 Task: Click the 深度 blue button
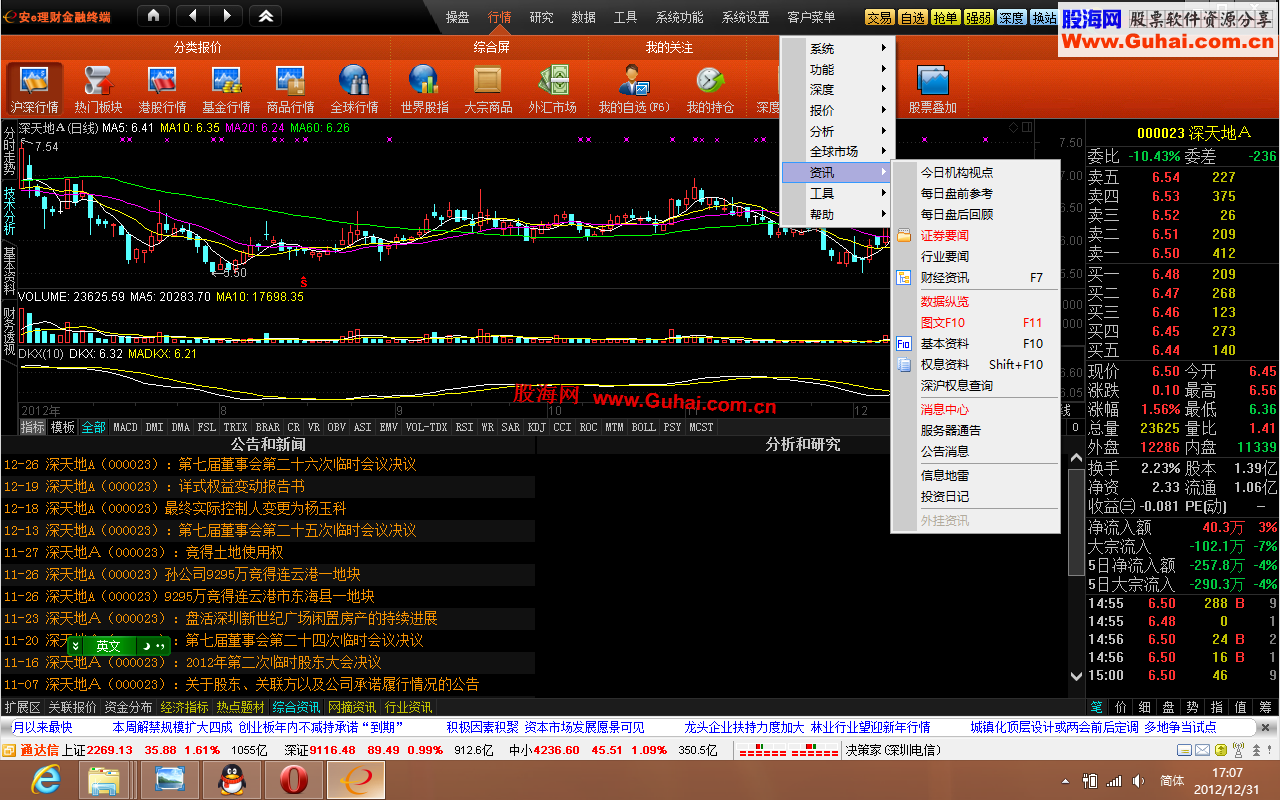(1011, 18)
